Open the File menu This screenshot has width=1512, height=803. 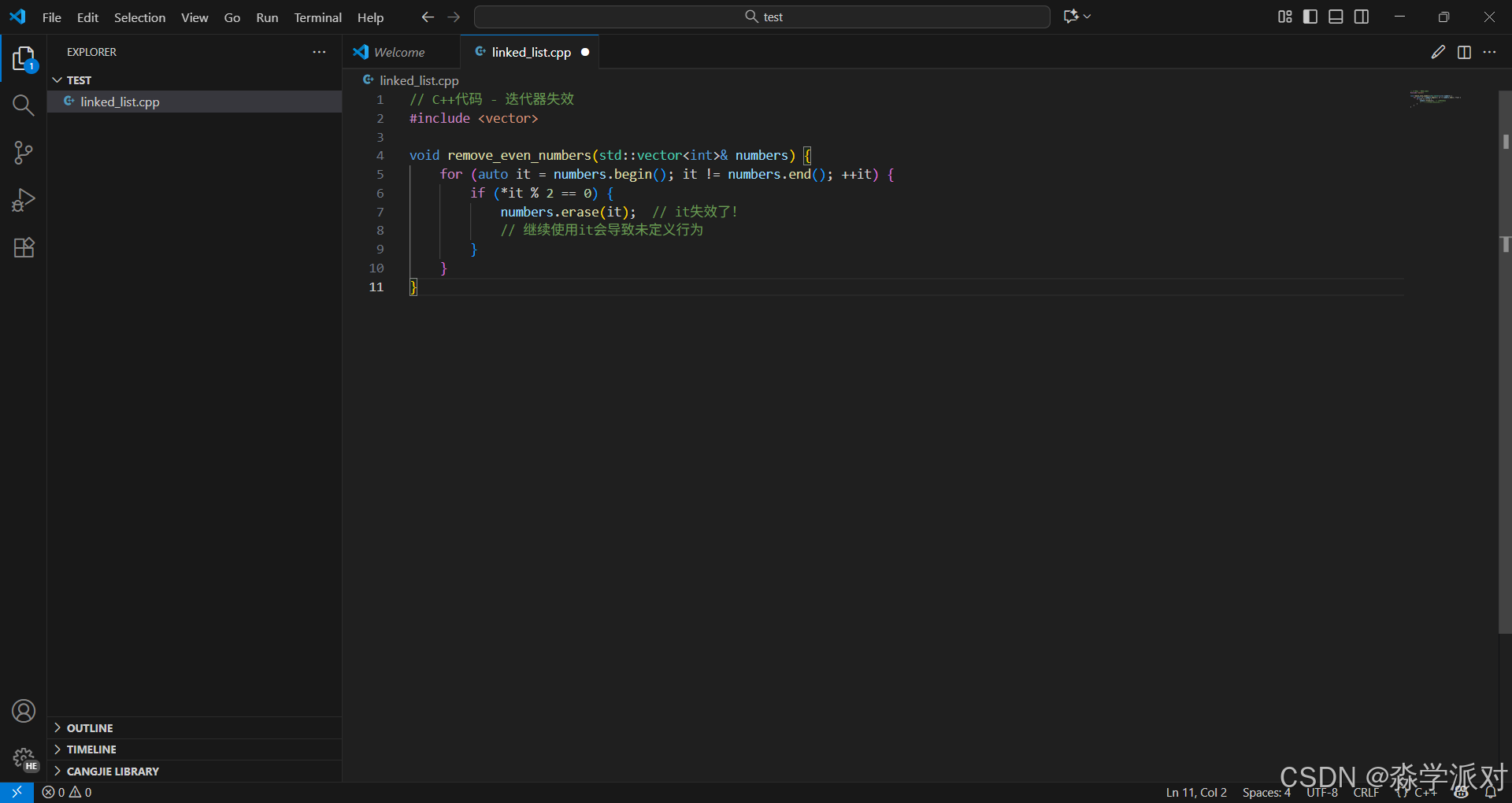point(52,17)
